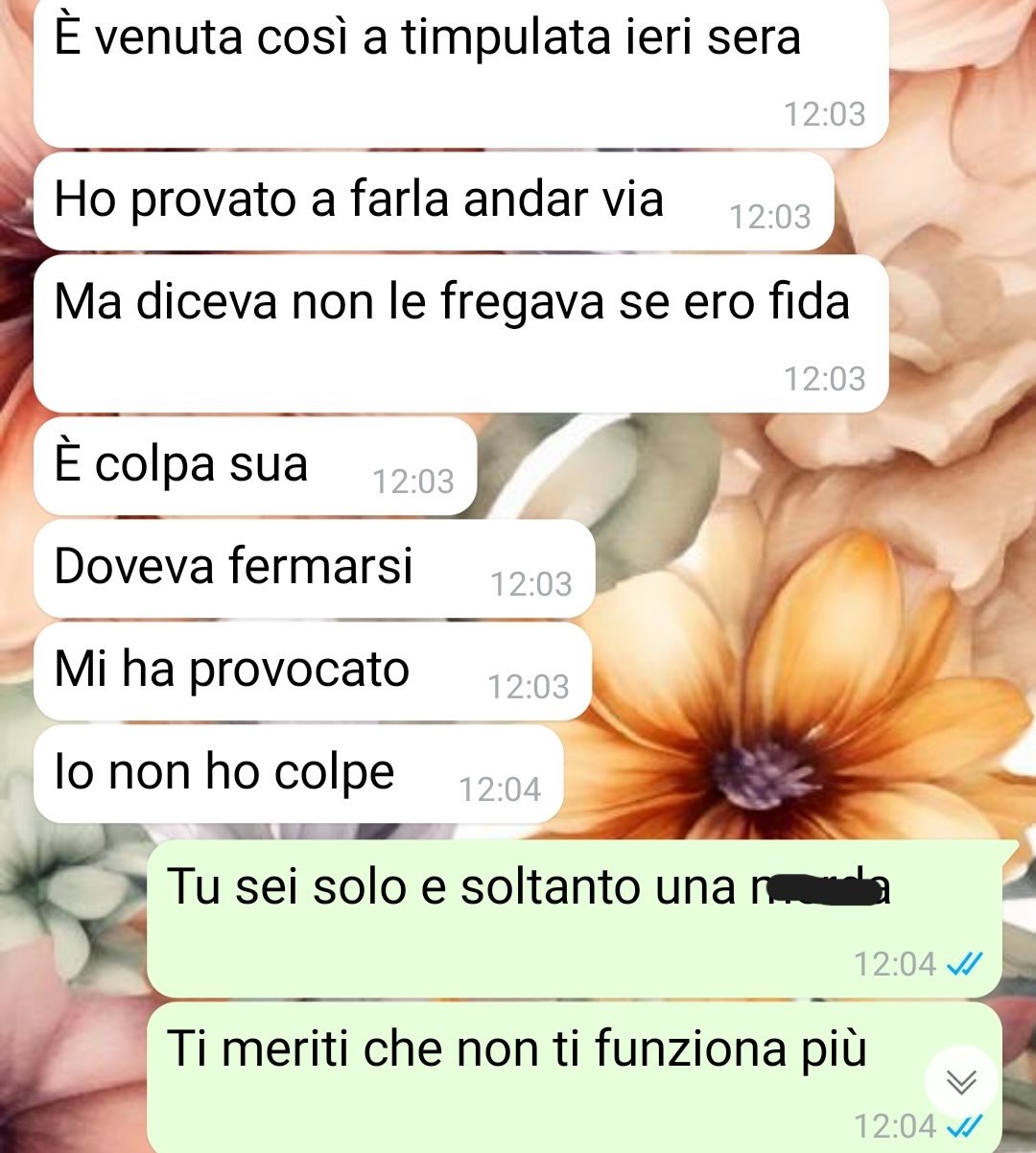Image resolution: width=1036 pixels, height=1153 pixels.
Task: Tap the scroll-to-bottom double chevron button
Action: [x=961, y=1082]
